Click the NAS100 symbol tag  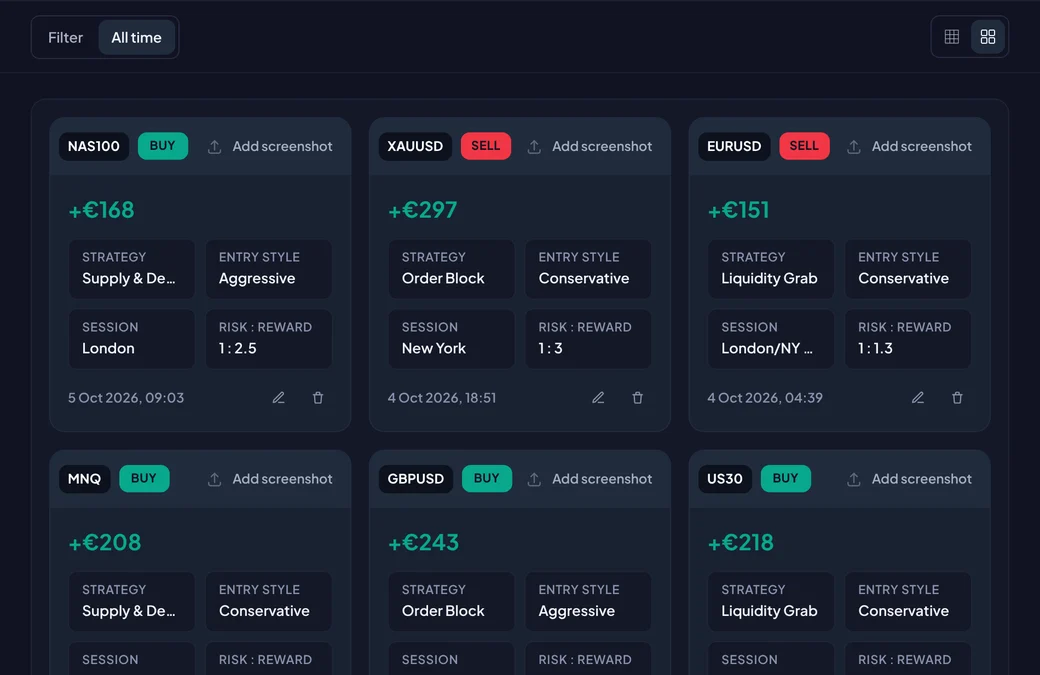pyautogui.click(x=94, y=147)
